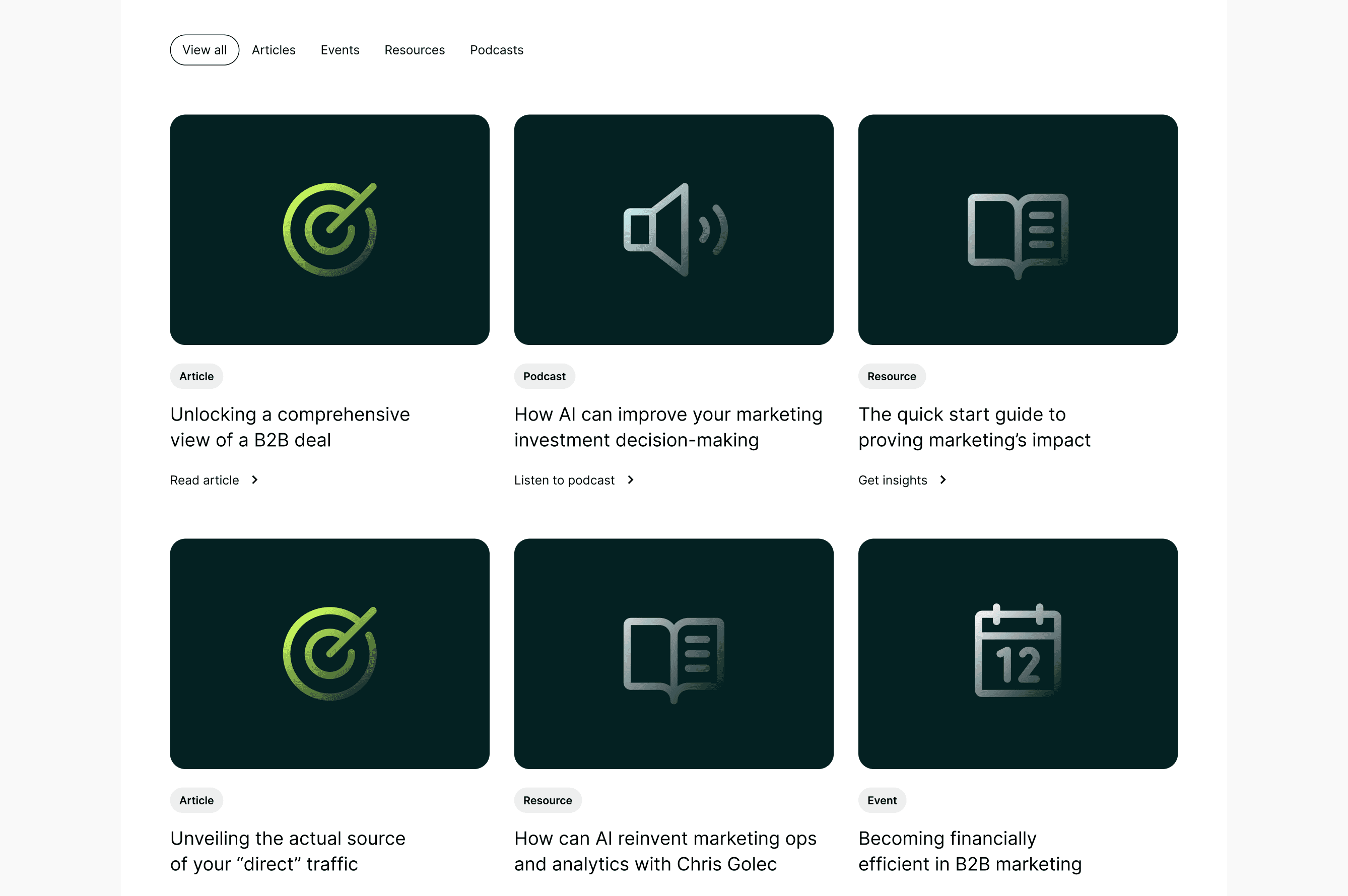Filter content by Events

click(340, 50)
